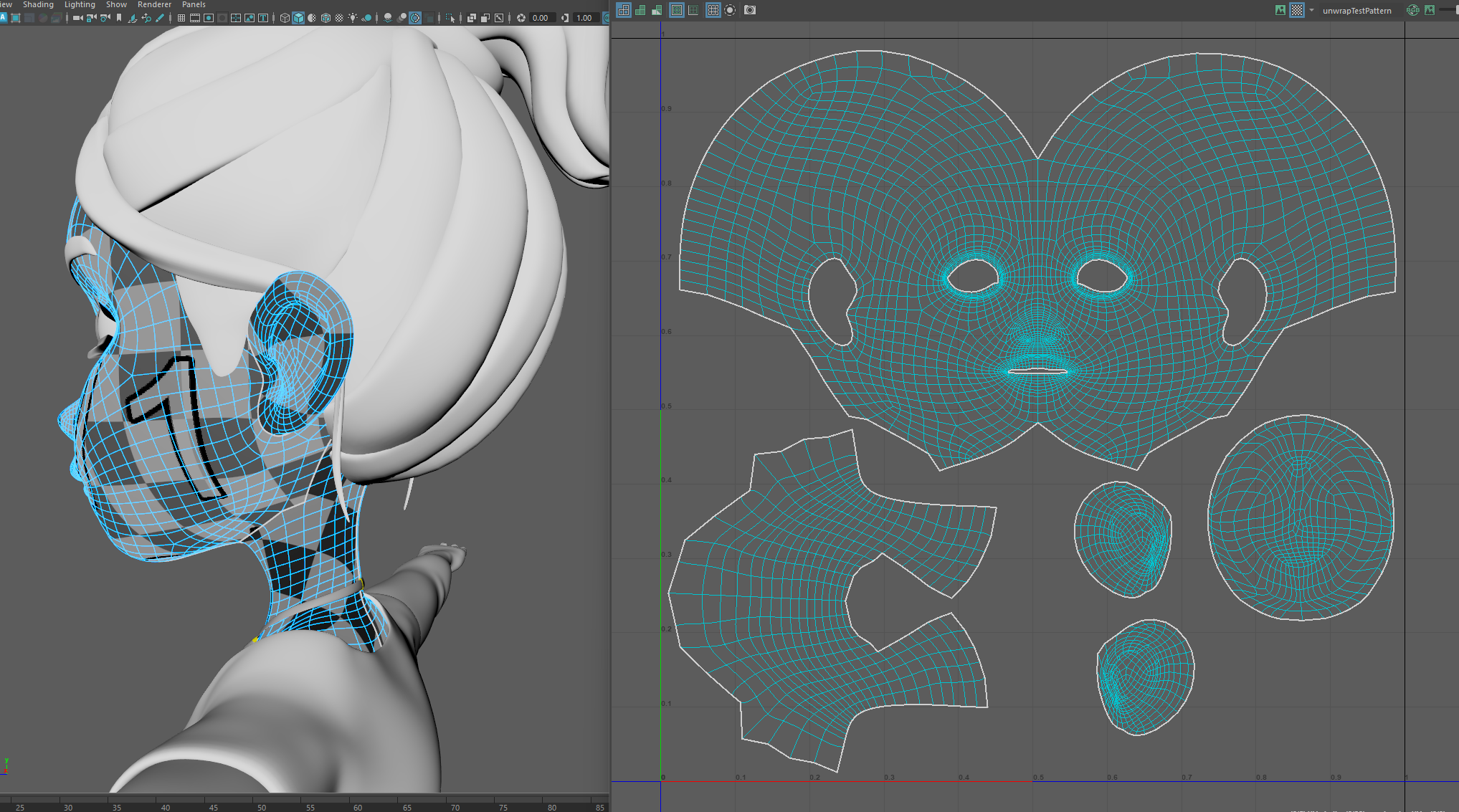1459x812 pixels.
Task: Click the RGB channels display icon
Action: click(1413, 10)
